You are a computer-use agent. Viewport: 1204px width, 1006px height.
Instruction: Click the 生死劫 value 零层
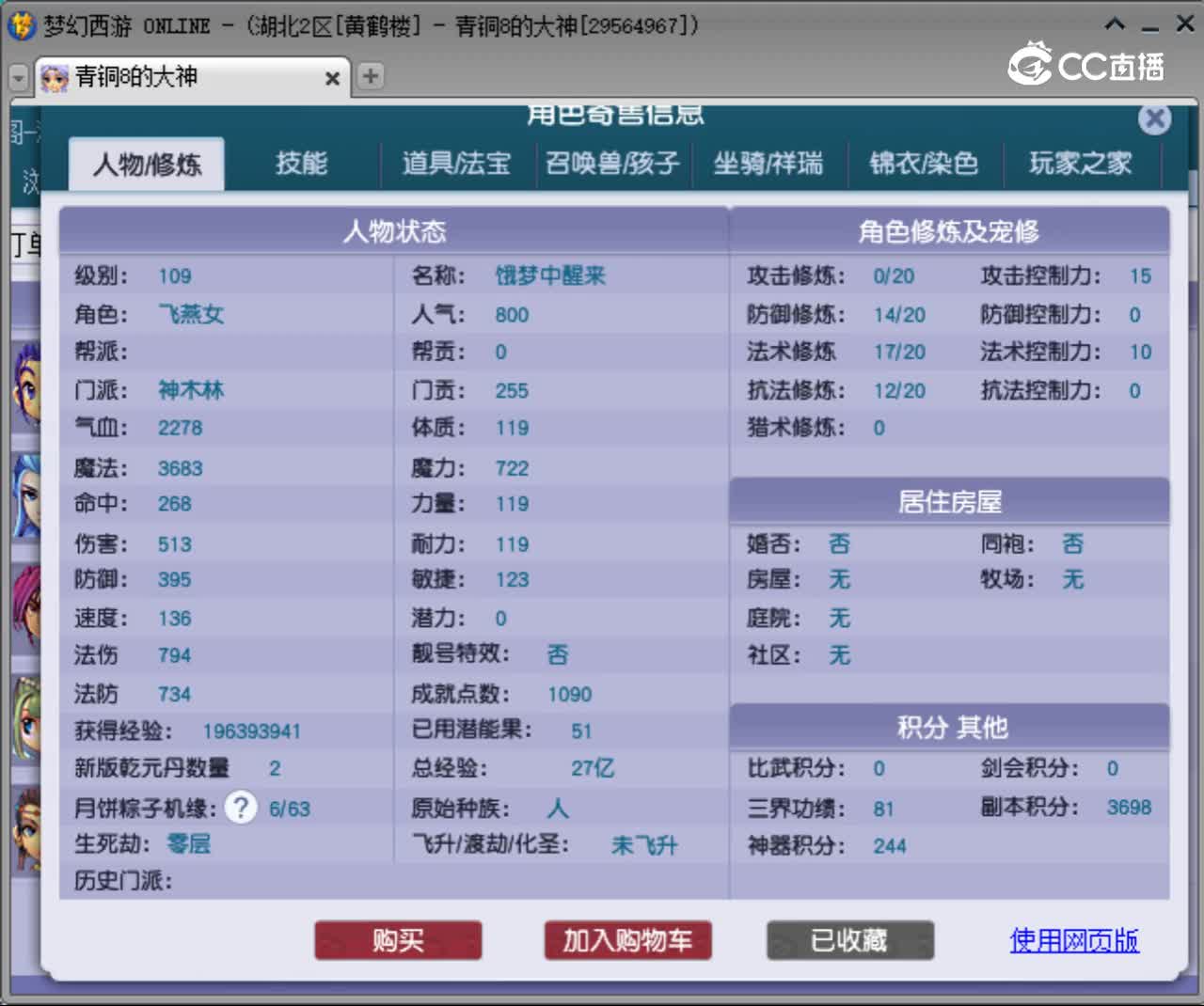[x=189, y=844]
